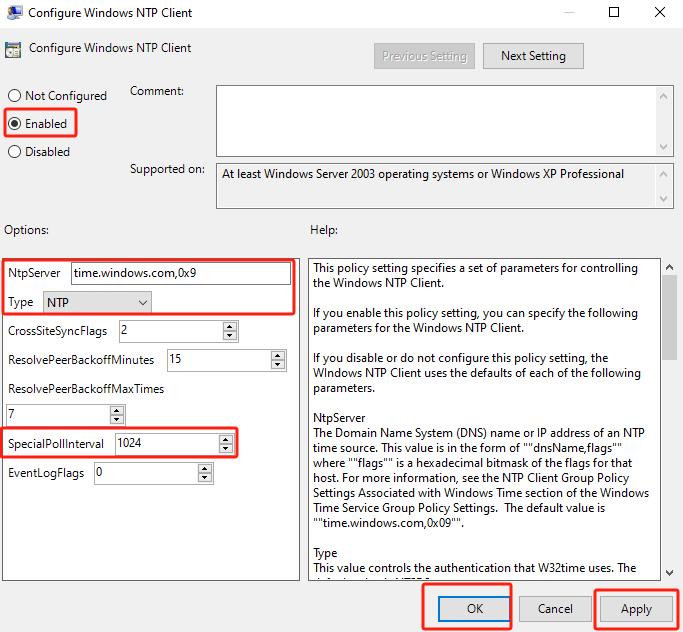The image size is (683, 632).
Task: Click the policy icon in title bar
Action: coord(14,13)
